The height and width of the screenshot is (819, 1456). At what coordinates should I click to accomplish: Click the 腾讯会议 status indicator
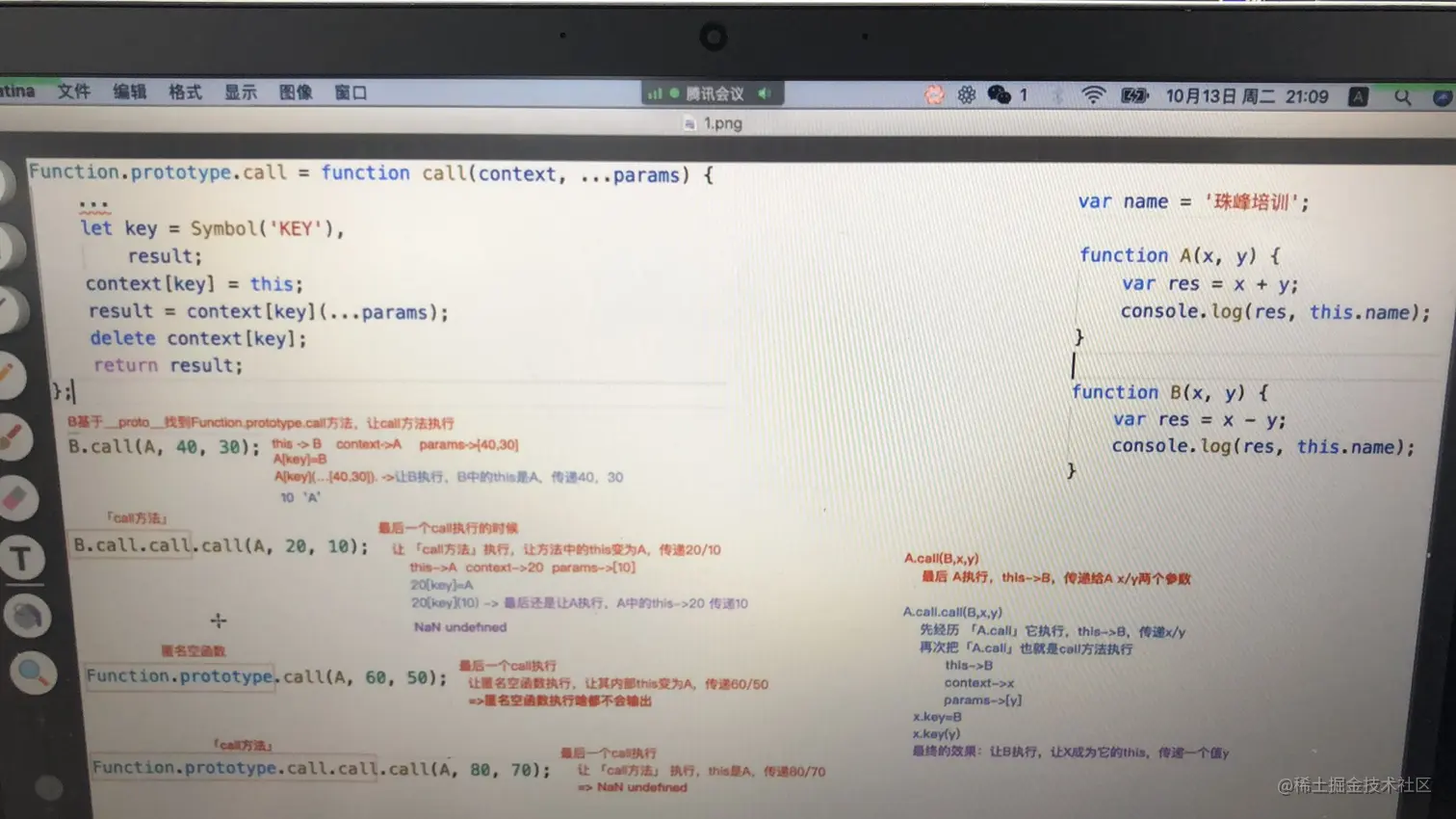[713, 93]
